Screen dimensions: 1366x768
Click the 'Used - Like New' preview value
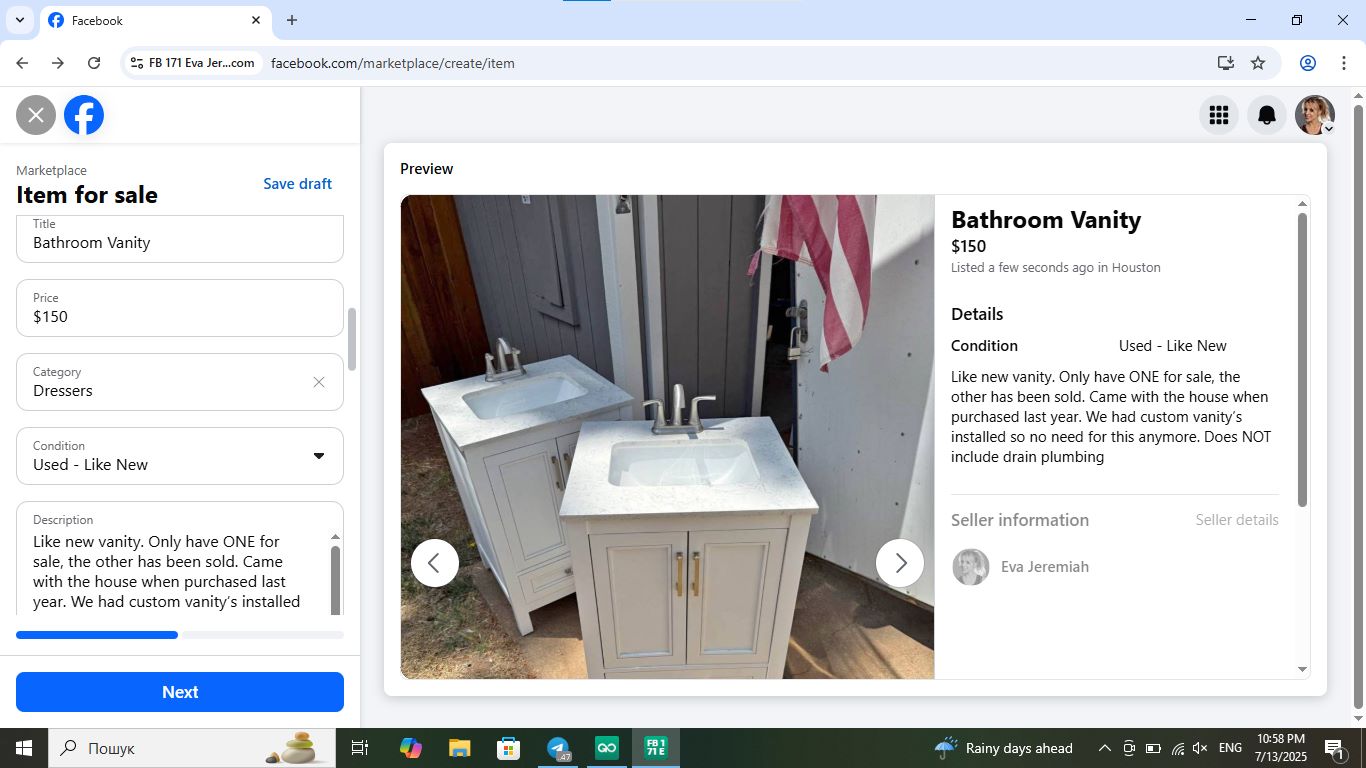[x=1173, y=346]
